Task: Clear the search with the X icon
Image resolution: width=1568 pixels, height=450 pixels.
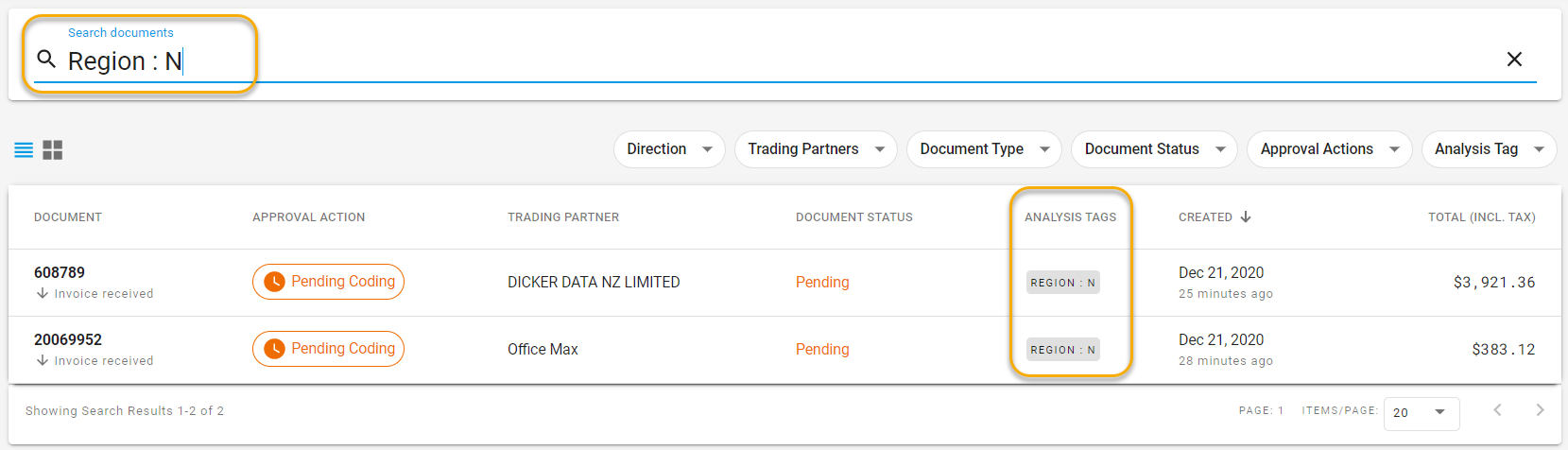Action: point(1514,60)
